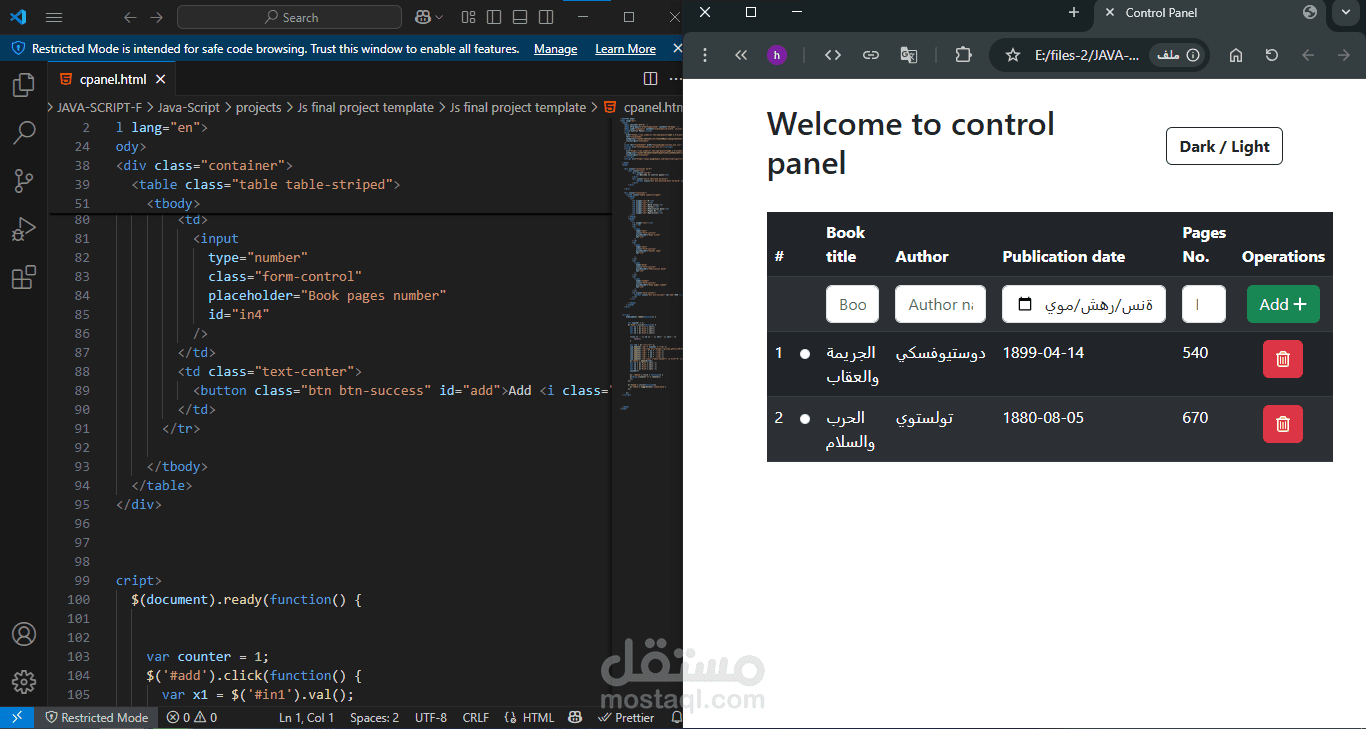Open the editor More Actions ellipsis
Screen dimensions: 1366x729
(x=675, y=79)
